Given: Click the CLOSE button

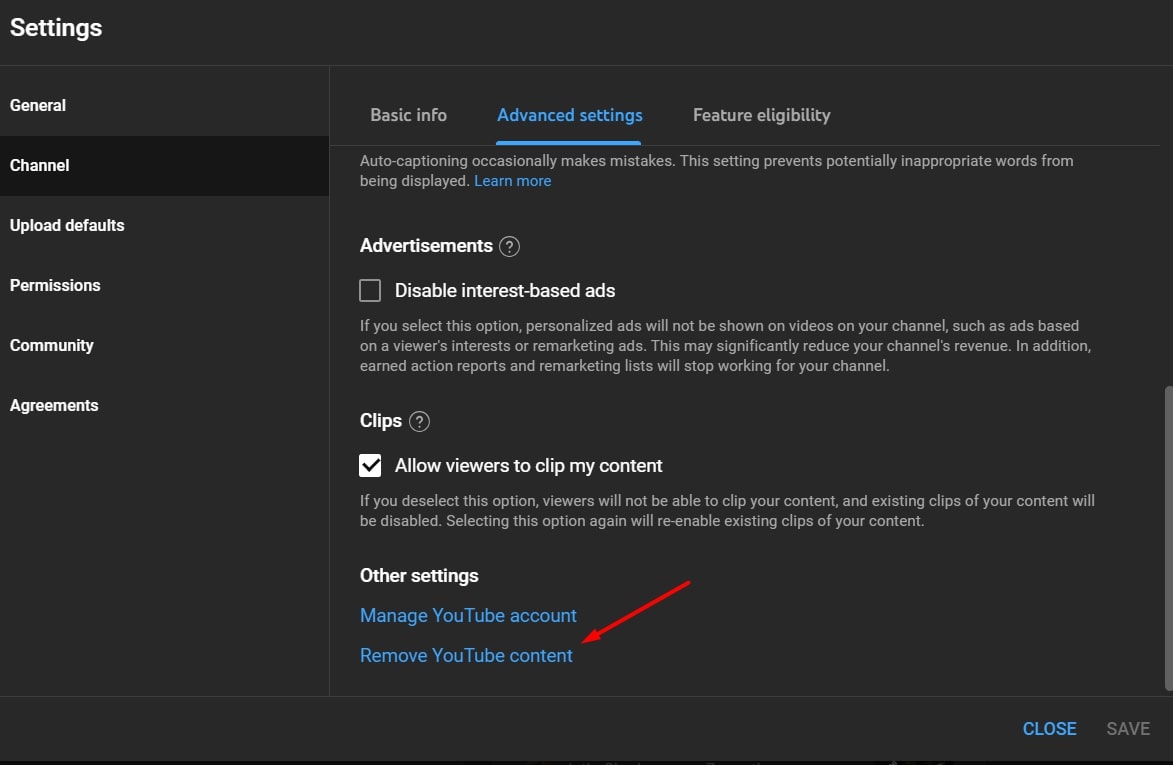Looking at the screenshot, I should point(1050,728).
